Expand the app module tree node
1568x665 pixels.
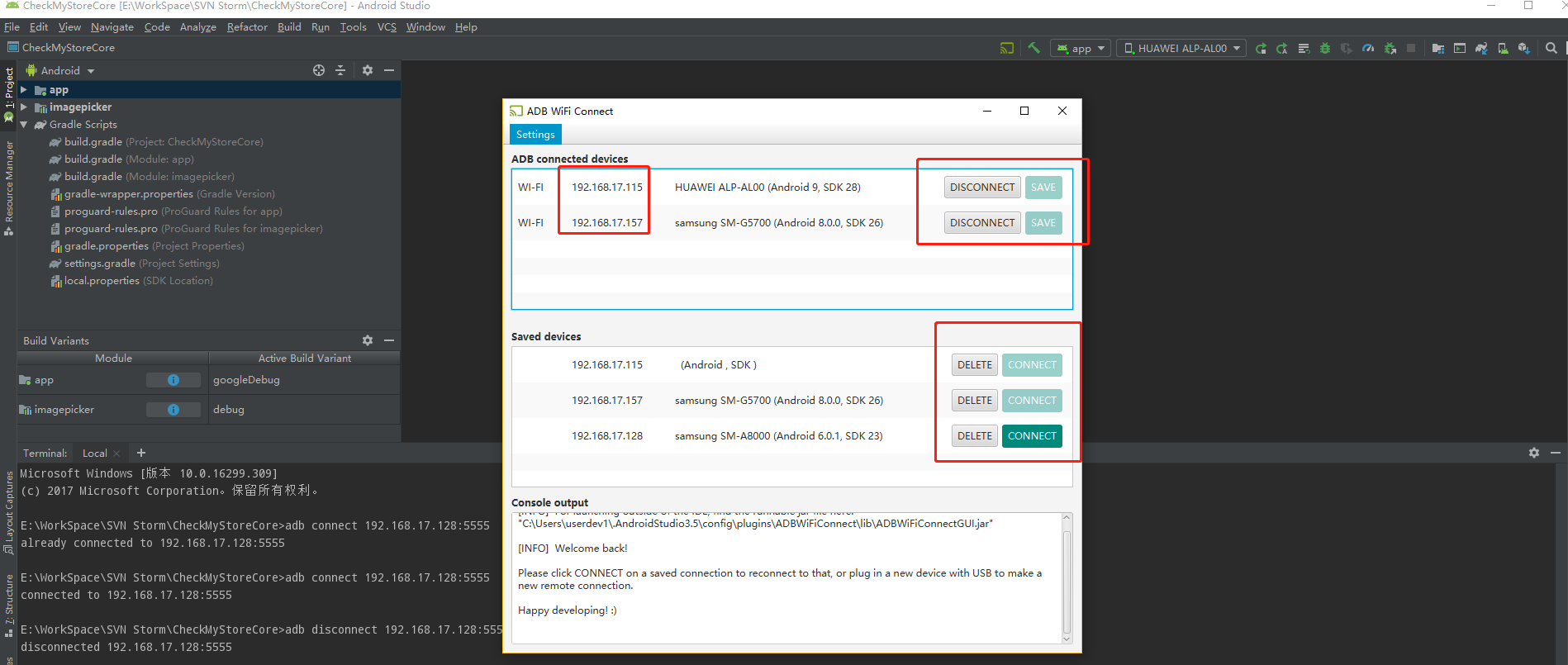coord(24,90)
